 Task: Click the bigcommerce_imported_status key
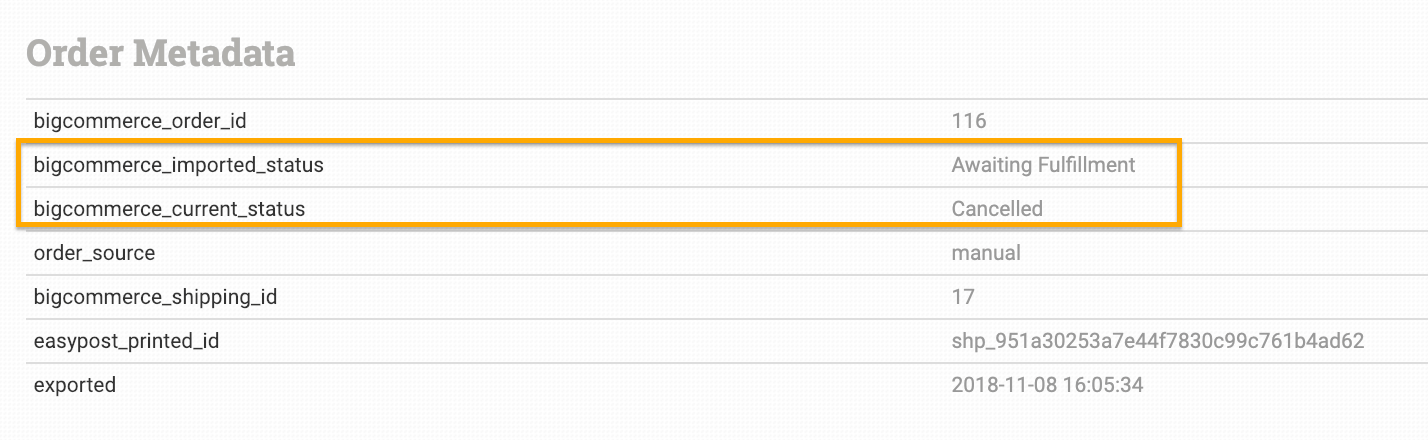point(179,165)
